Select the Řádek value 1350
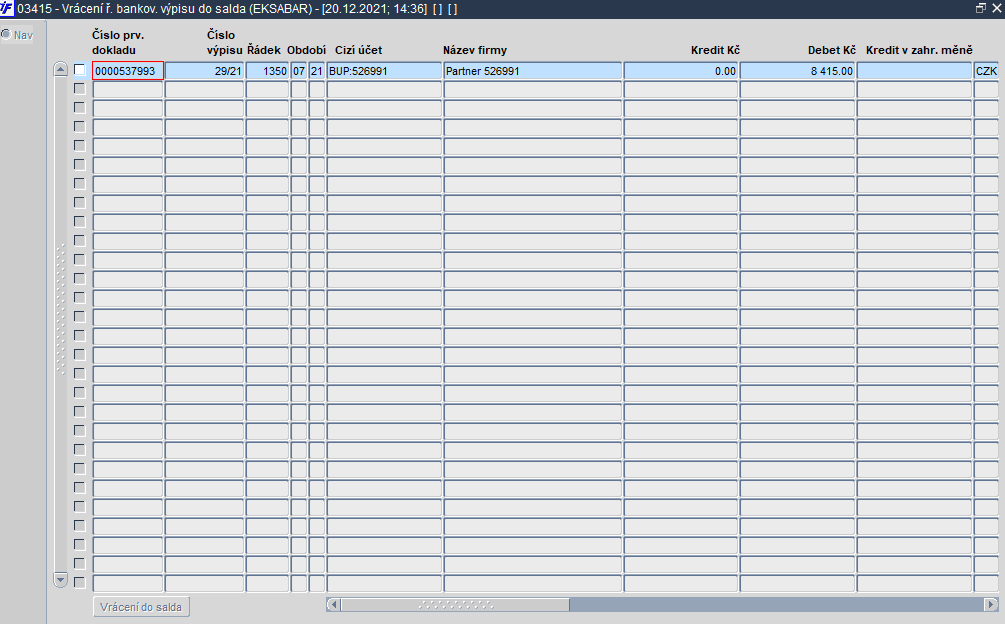This screenshot has height=624, width=1005. click(267, 71)
